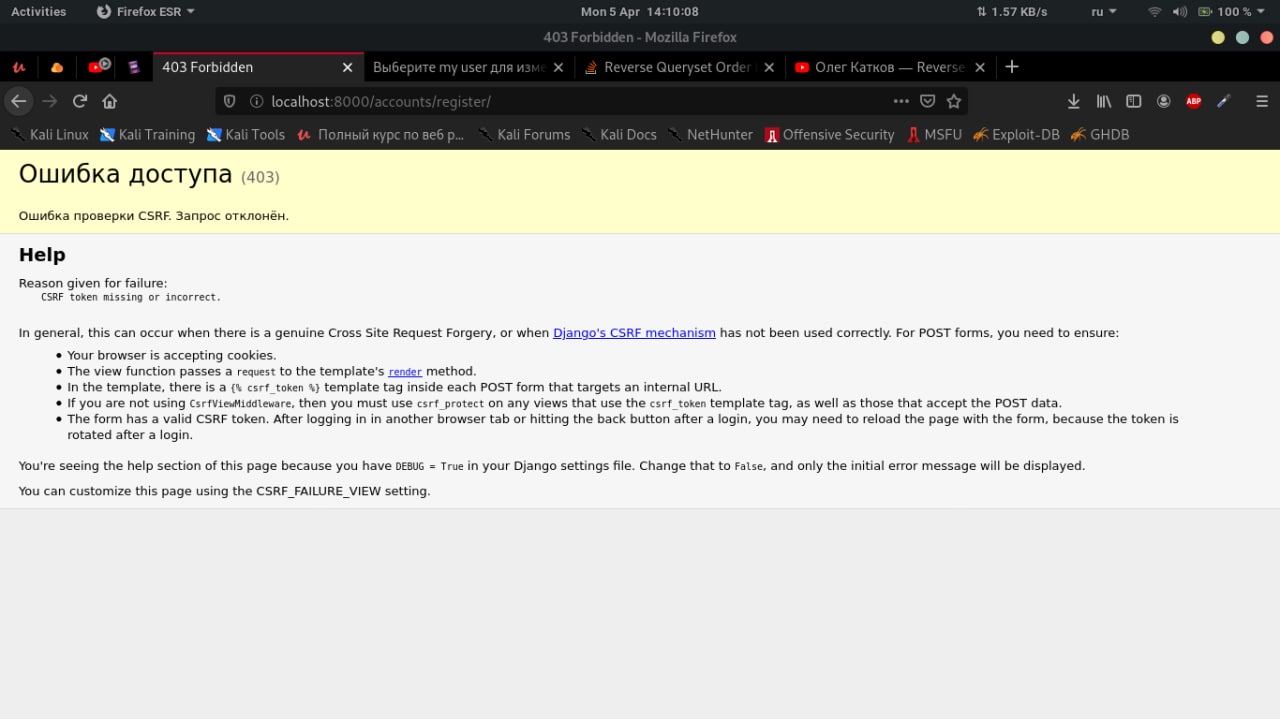Click the forward navigation arrow
This screenshot has height=719, width=1280.
(x=50, y=101)
